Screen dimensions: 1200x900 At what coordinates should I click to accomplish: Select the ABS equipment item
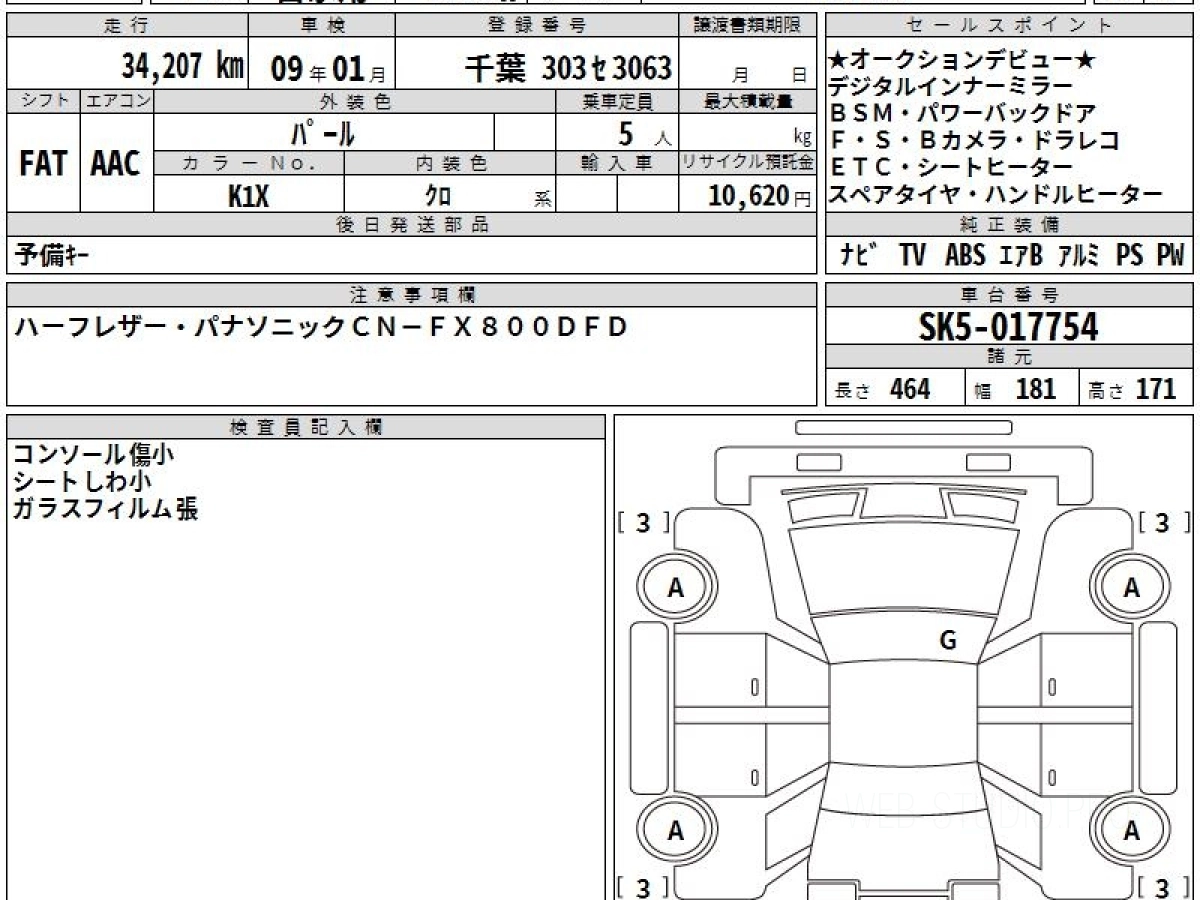965,256
